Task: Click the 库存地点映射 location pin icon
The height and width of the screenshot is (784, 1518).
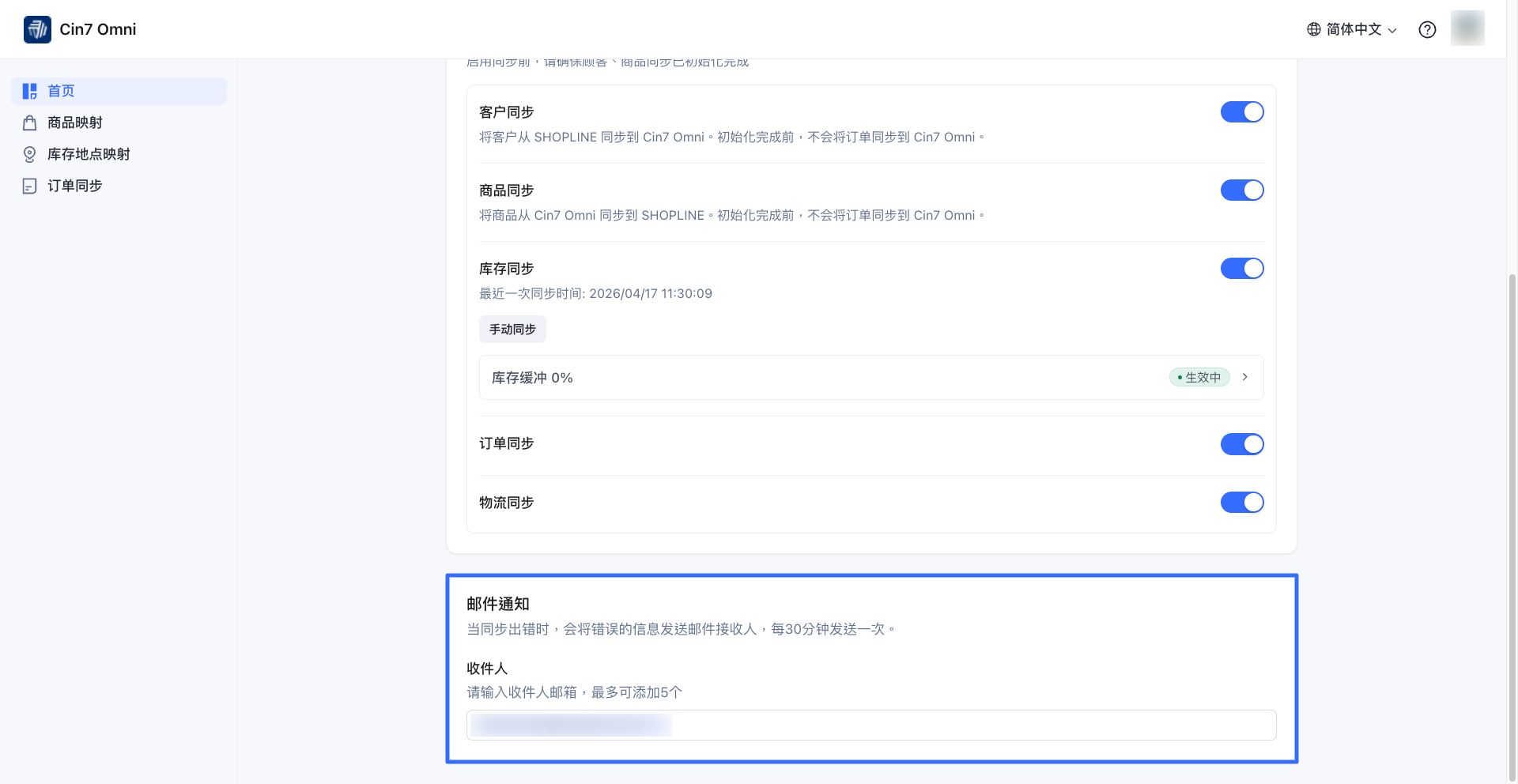Action: click(30, 154)
